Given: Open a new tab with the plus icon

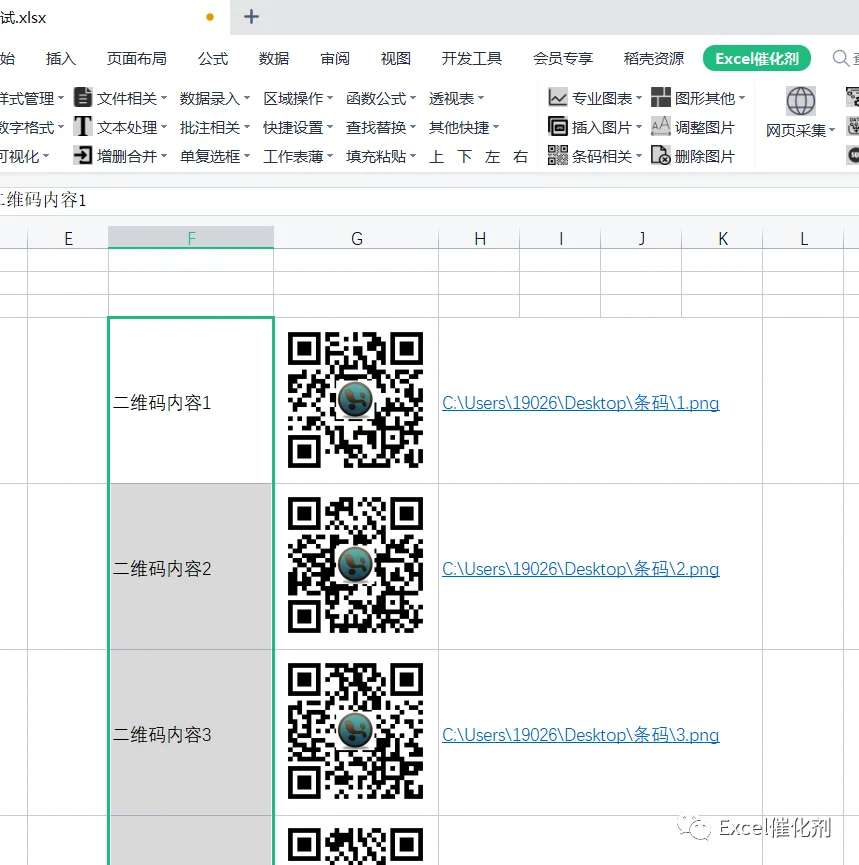Looking at the screenshot, I should coord(251,17).
